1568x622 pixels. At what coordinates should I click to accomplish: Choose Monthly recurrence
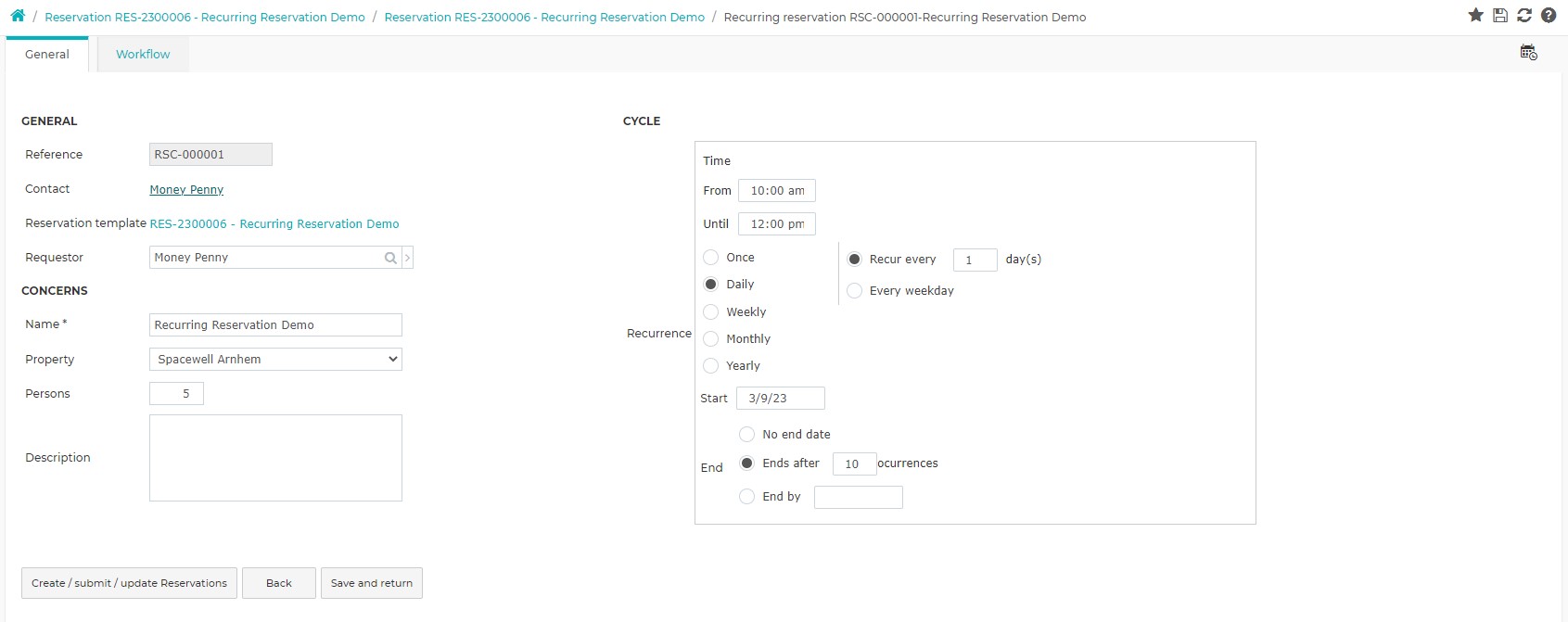point(711,339)
